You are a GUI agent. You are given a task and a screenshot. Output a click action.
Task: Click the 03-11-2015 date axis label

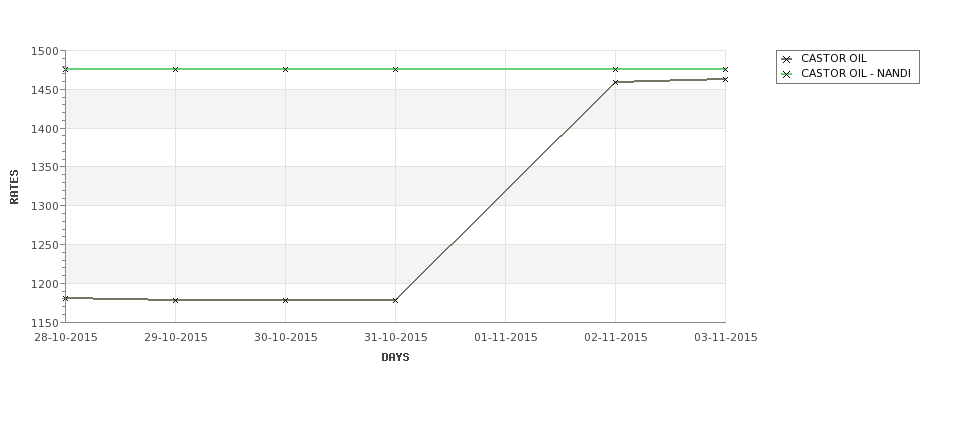[726, 338]
